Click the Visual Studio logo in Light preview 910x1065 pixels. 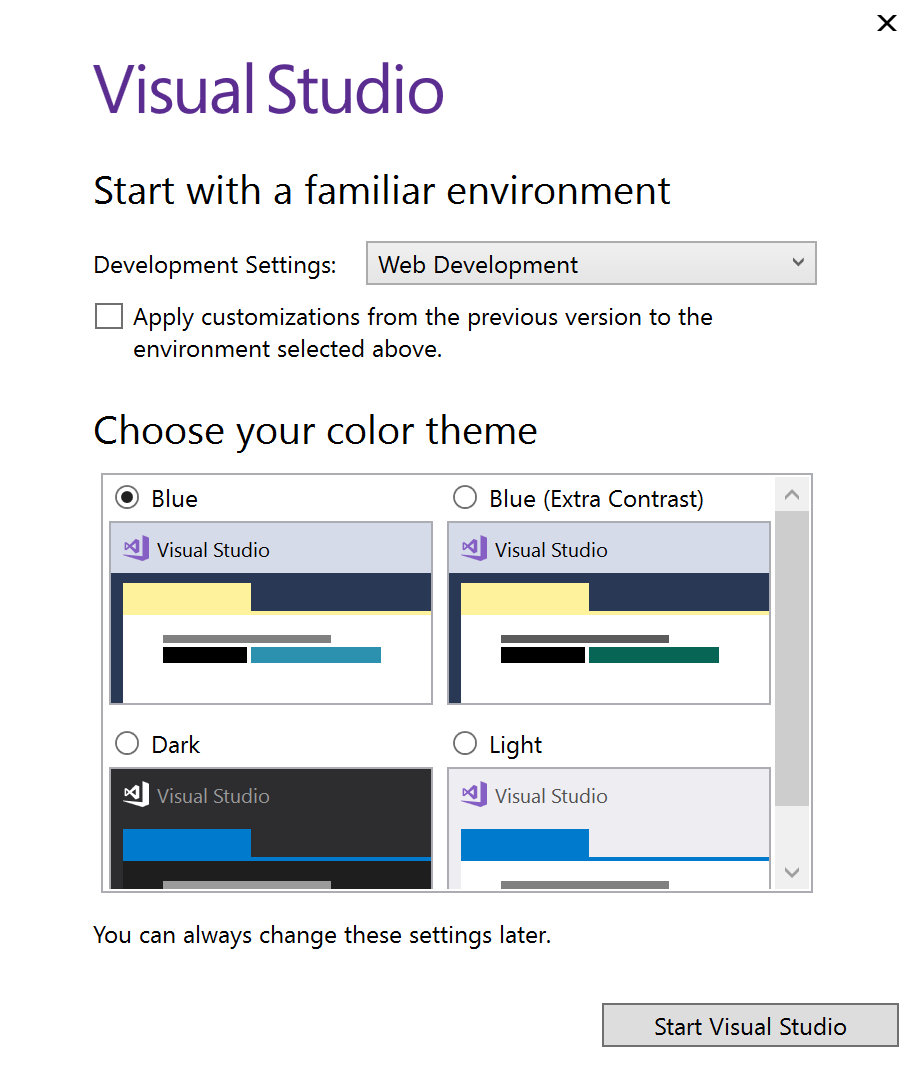(x=474, y=795)
